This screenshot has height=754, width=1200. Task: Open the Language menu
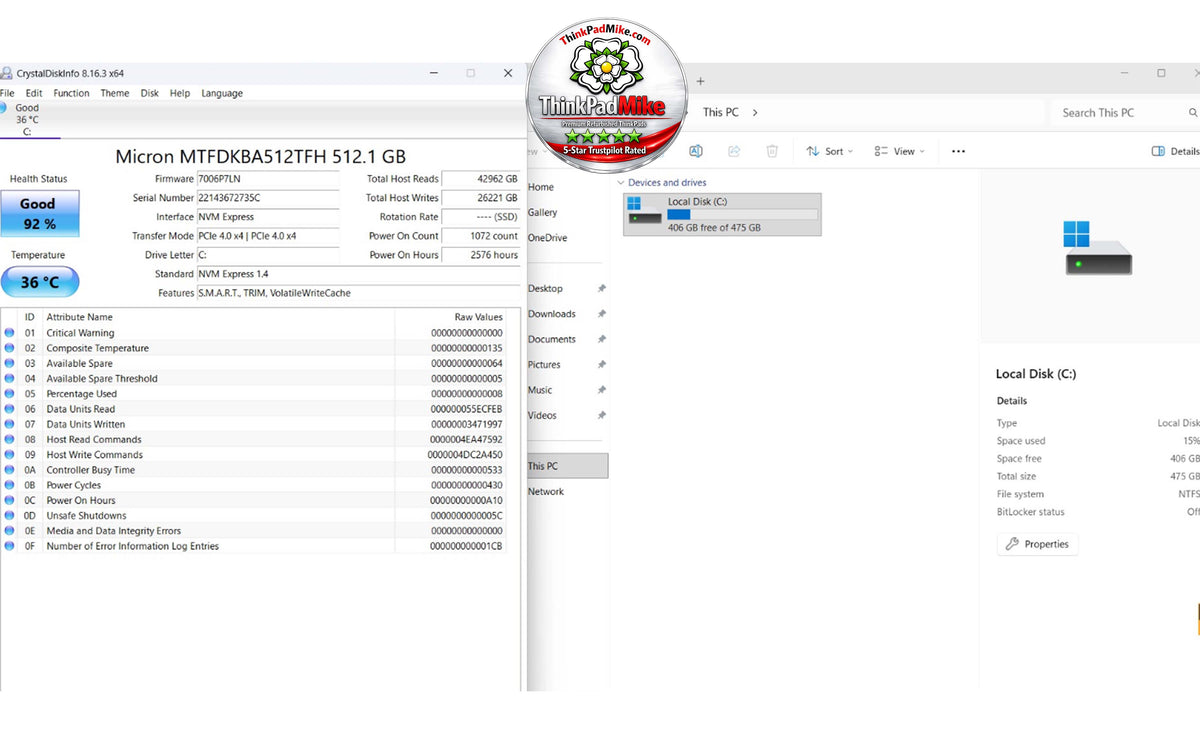(x=222, y=93)
